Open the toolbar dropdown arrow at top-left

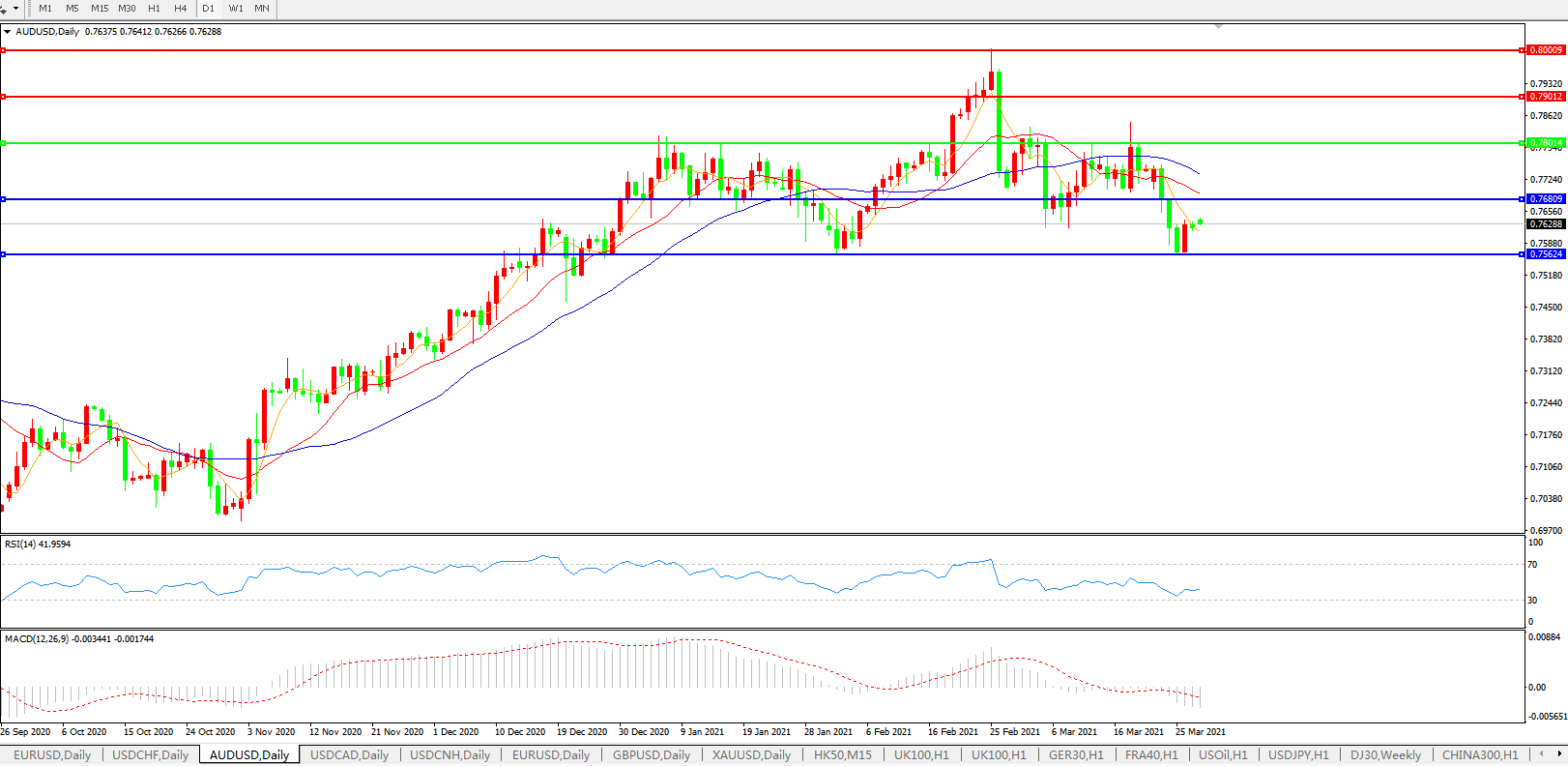15,9
